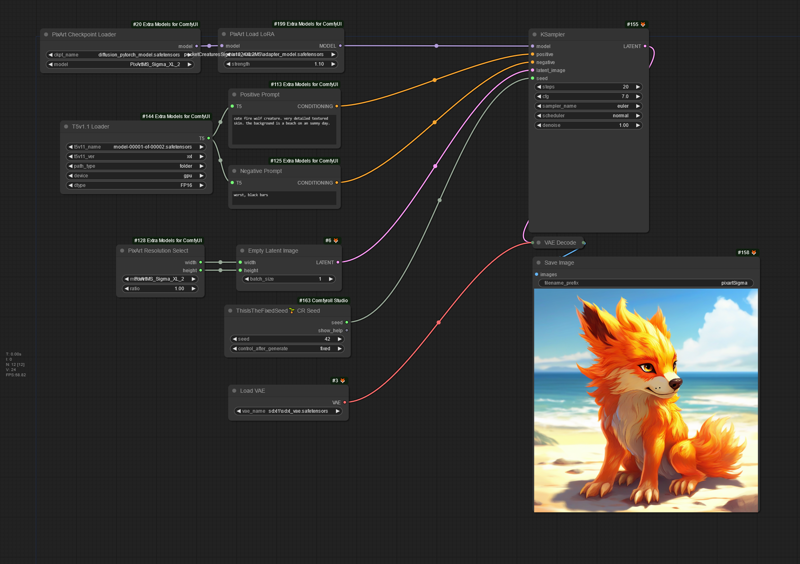Click the VAE output port on Load VAE
Image resolution: width=800 pixels, height=564 pixels.
point(345,403)
